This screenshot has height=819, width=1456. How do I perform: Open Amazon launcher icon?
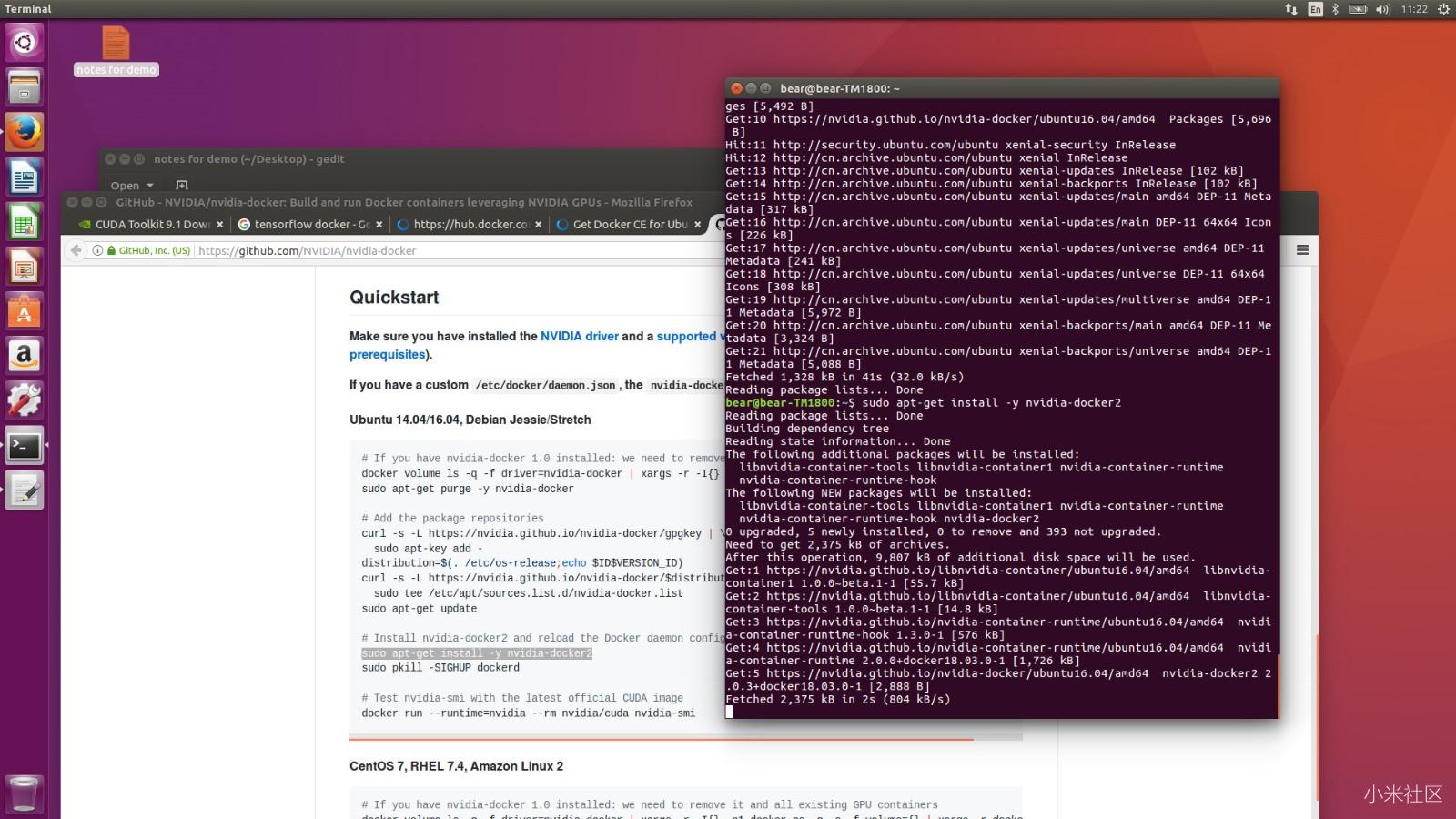pyautogui.click(x=25, y=355)
